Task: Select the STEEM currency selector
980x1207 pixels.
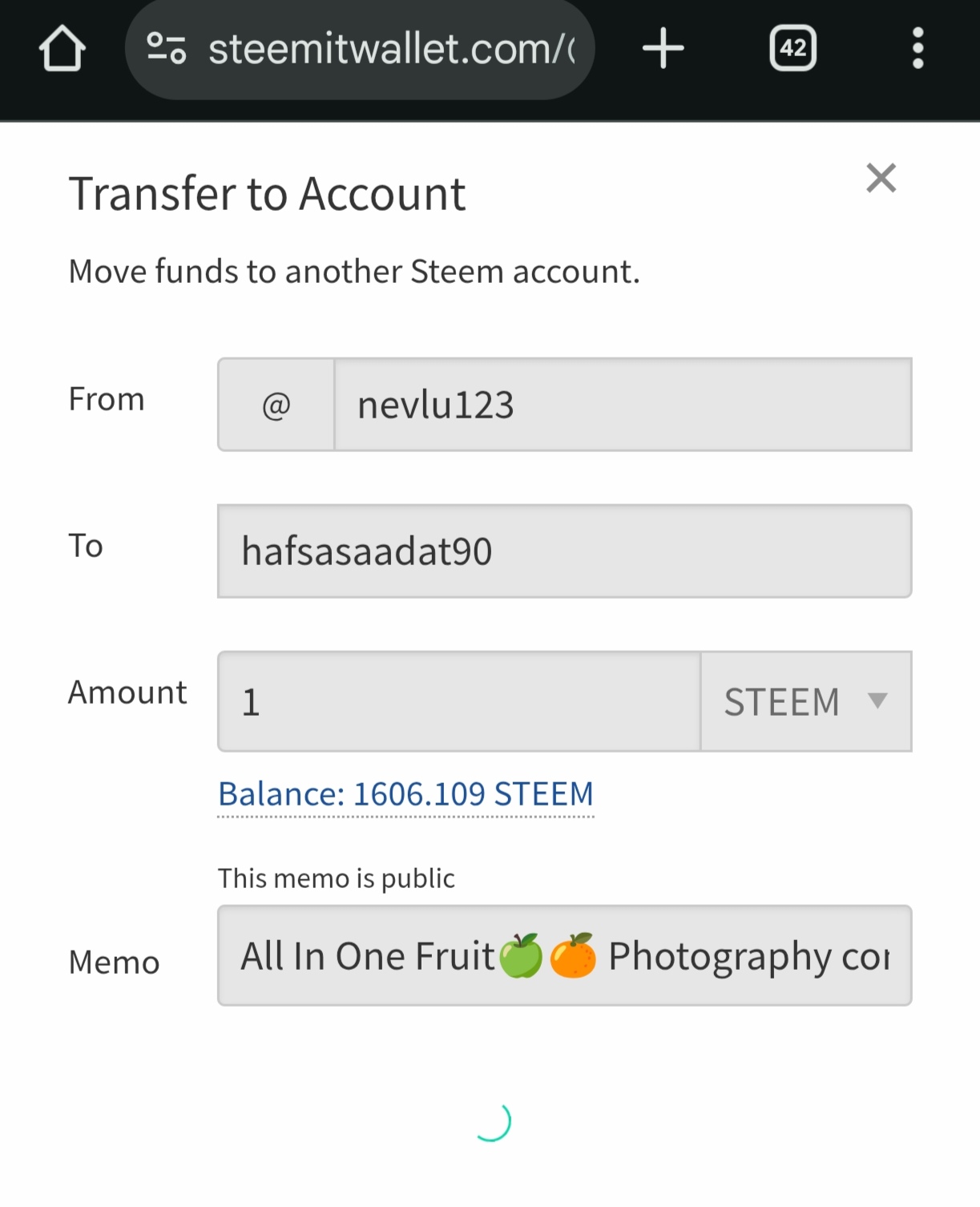Action: pos(806,701)
